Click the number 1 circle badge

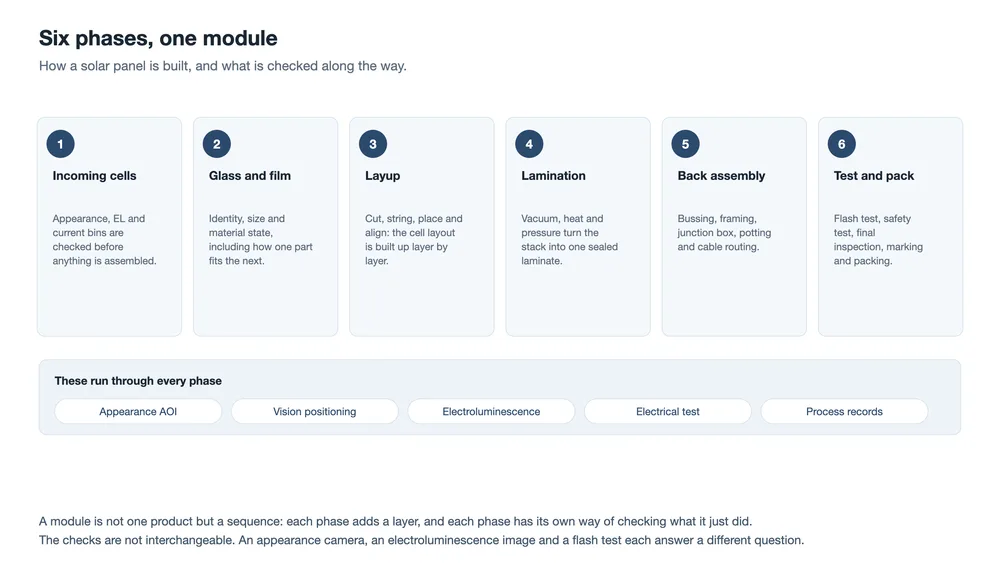[x=61, y=144]
